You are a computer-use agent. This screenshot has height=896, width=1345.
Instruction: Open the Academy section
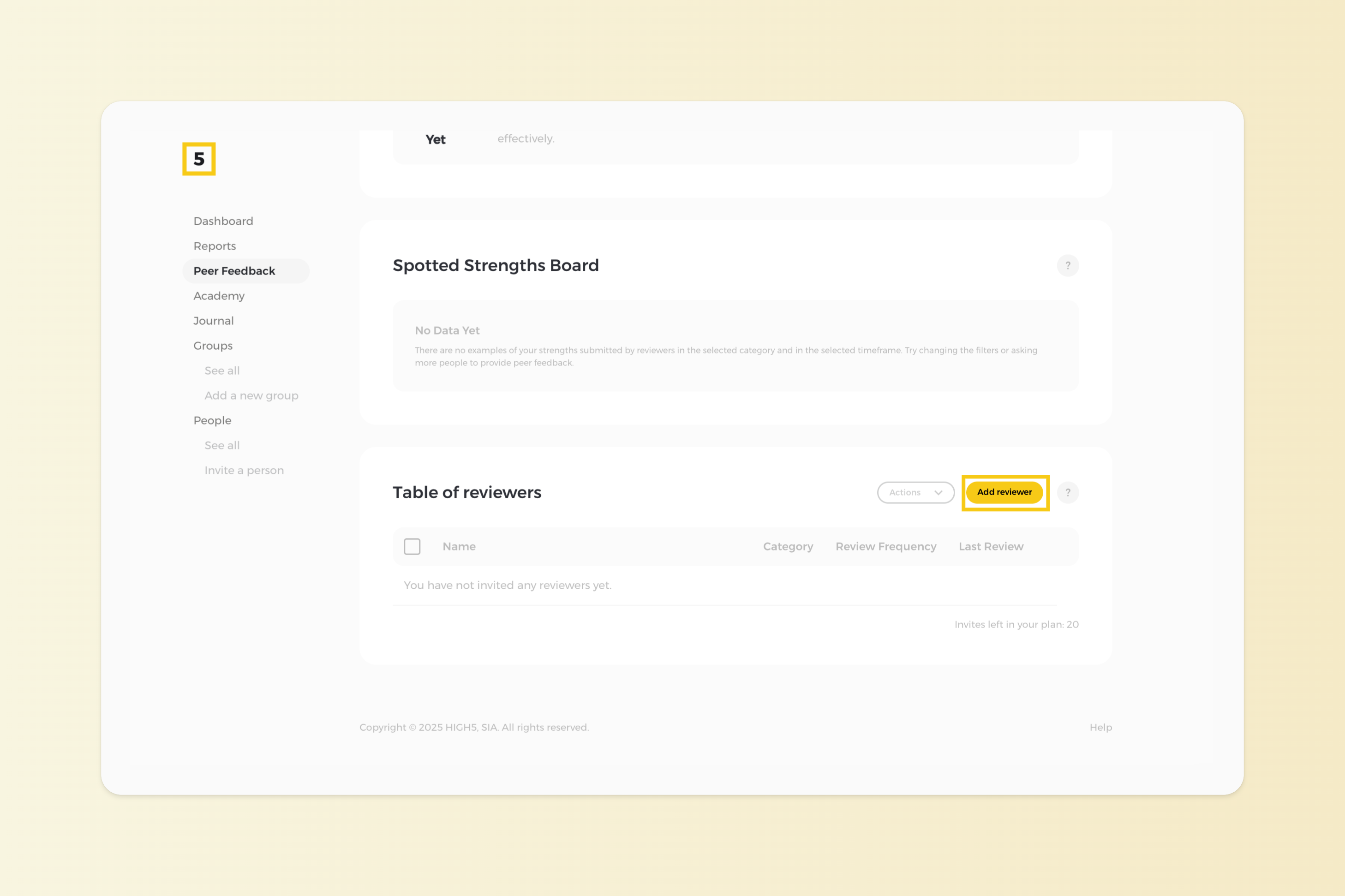219,295
